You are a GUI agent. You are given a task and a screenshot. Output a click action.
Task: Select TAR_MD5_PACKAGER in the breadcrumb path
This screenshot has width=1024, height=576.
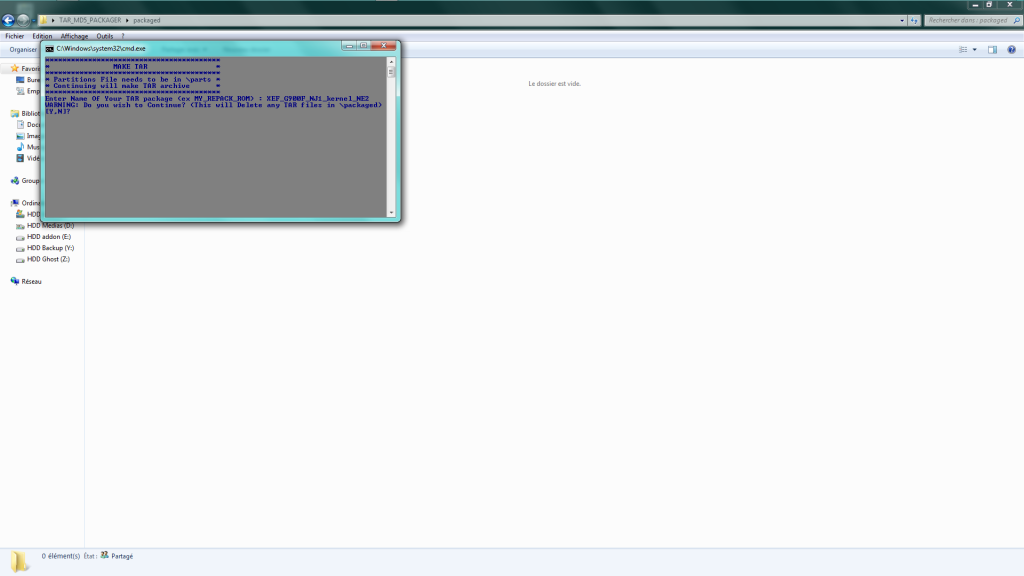[x=90, y=20]
